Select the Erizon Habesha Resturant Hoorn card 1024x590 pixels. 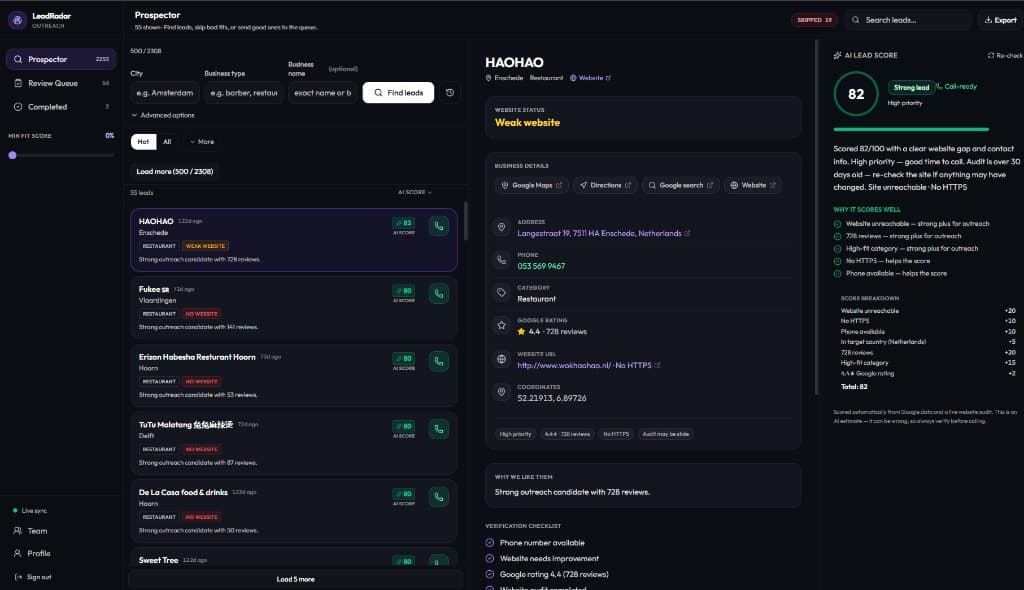click(x=294, y=375)
